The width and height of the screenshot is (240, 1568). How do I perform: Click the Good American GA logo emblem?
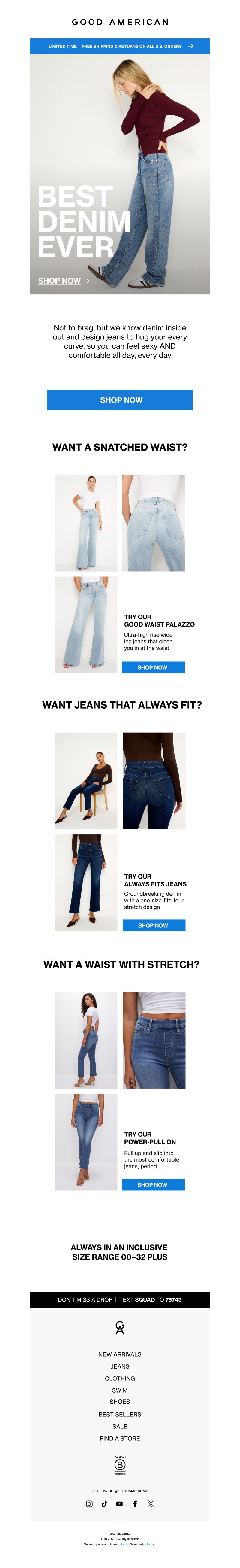point(120,1328)
